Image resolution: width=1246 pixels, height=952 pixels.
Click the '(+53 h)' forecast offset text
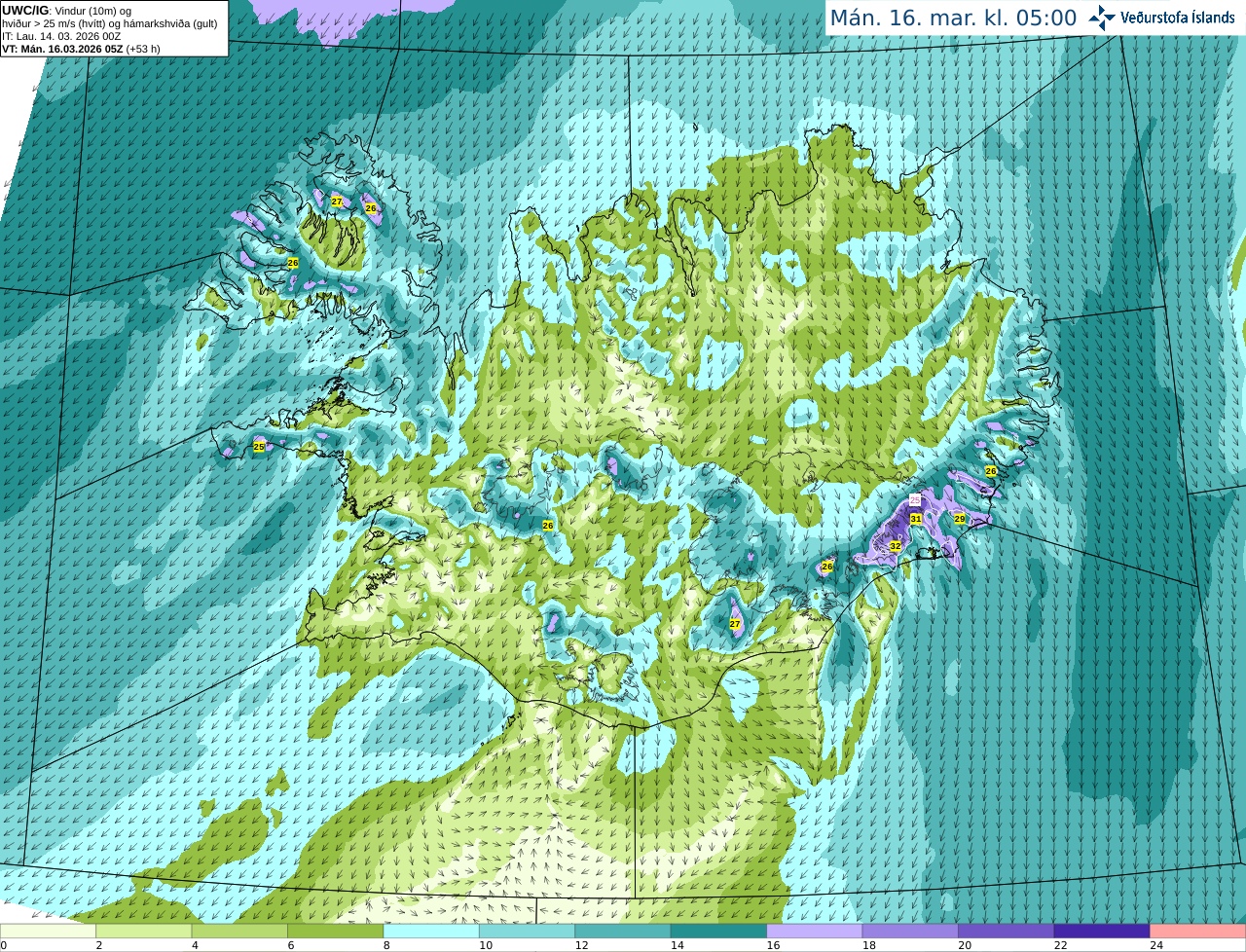tap(143, 49)
